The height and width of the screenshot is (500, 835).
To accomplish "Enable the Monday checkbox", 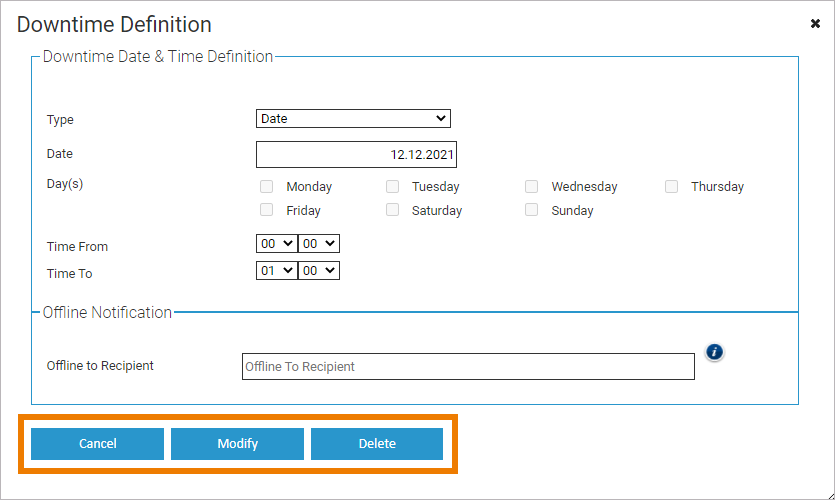I will [267, 187].
